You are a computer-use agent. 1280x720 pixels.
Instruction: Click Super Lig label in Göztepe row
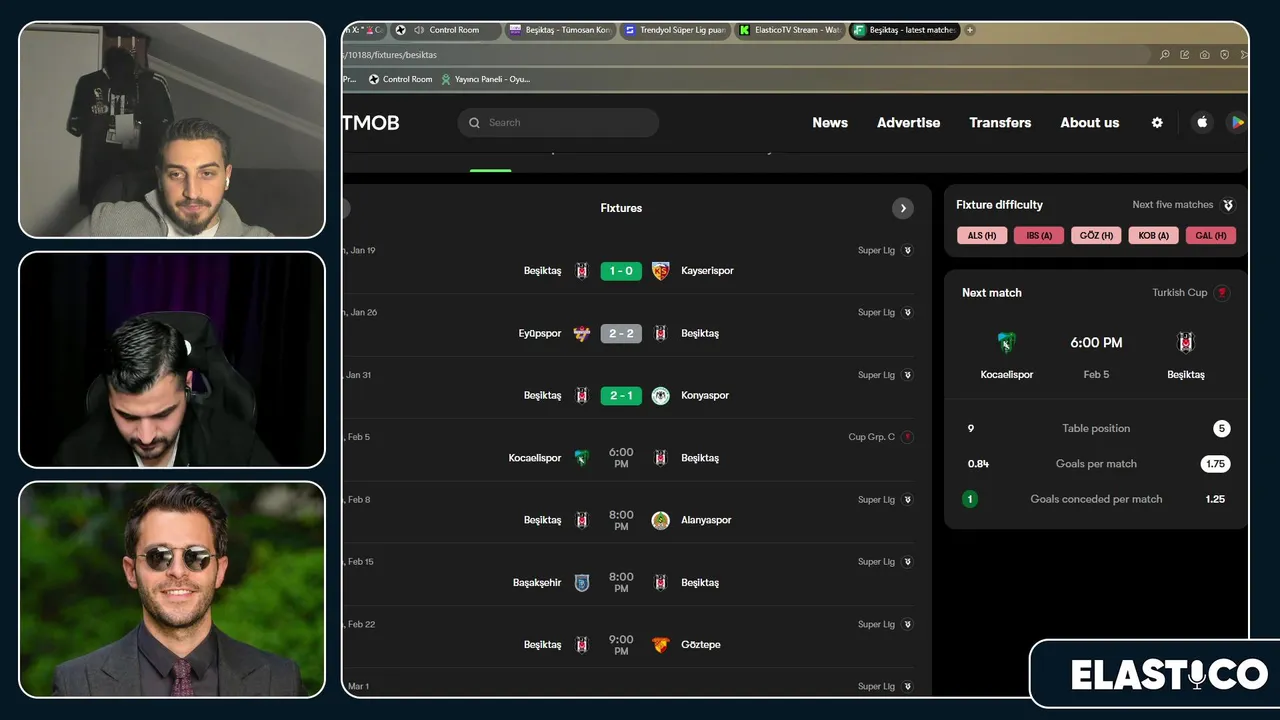coord(876,624)
